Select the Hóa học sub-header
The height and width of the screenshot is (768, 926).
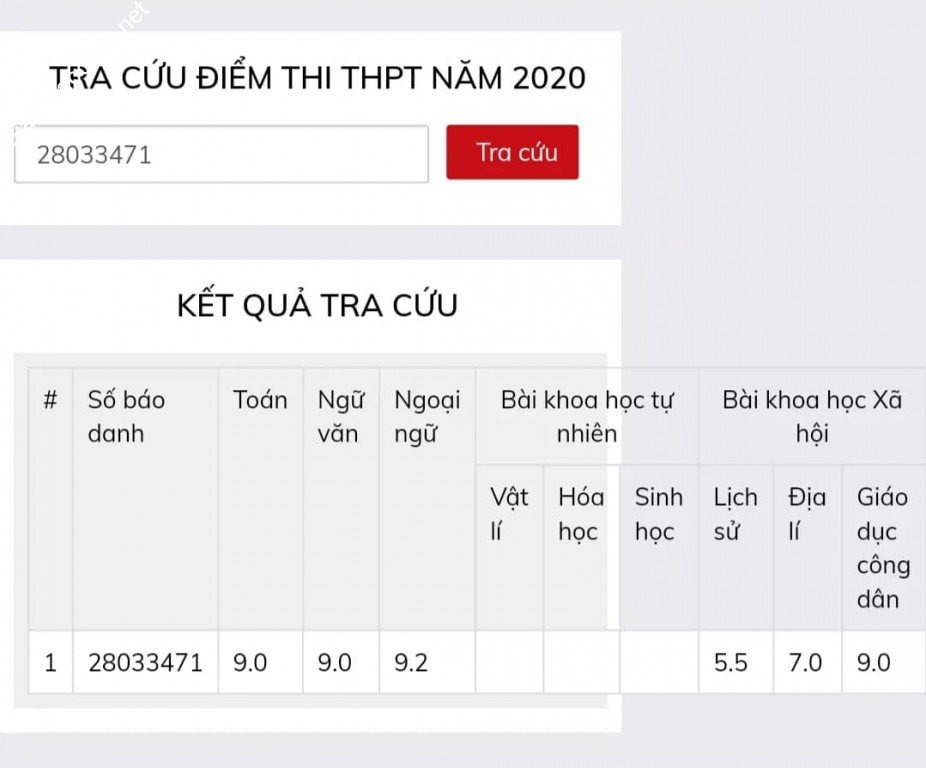click(580, 514)
